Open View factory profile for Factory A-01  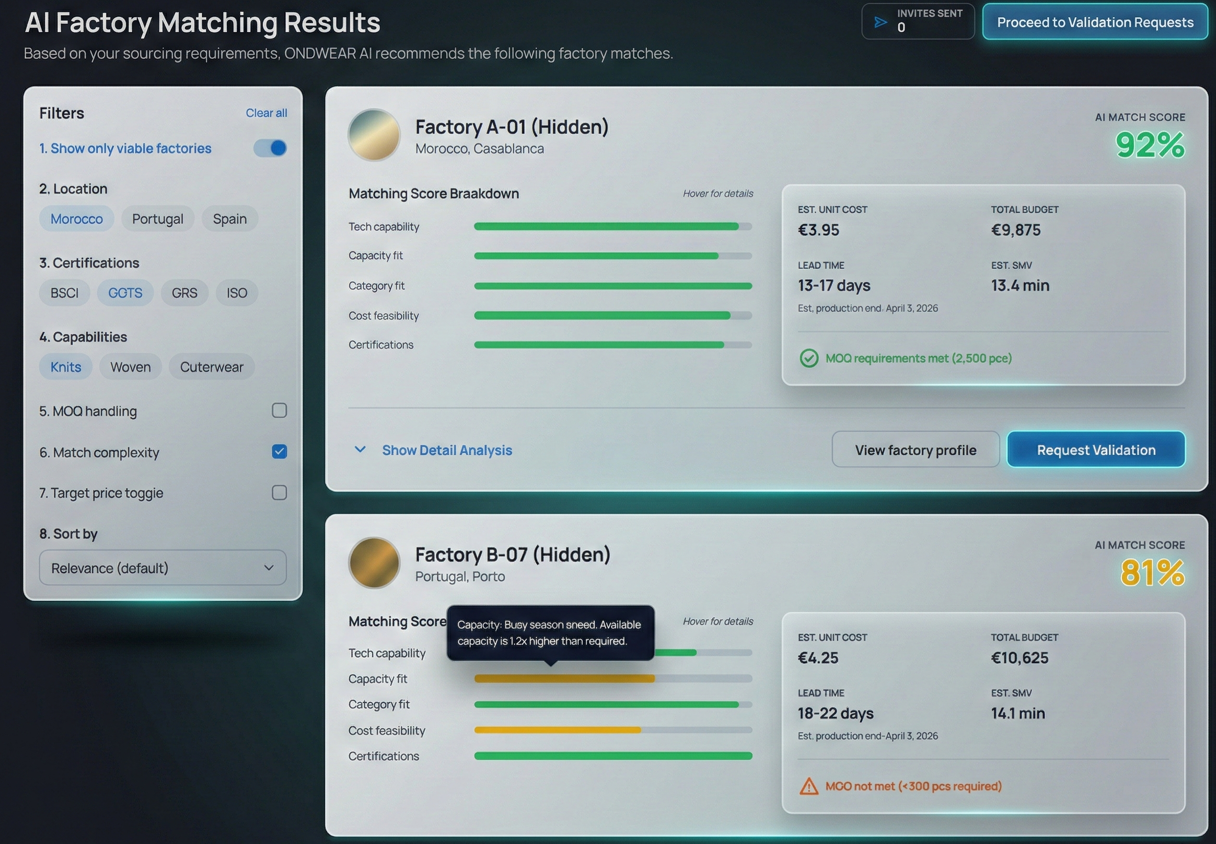915,450
